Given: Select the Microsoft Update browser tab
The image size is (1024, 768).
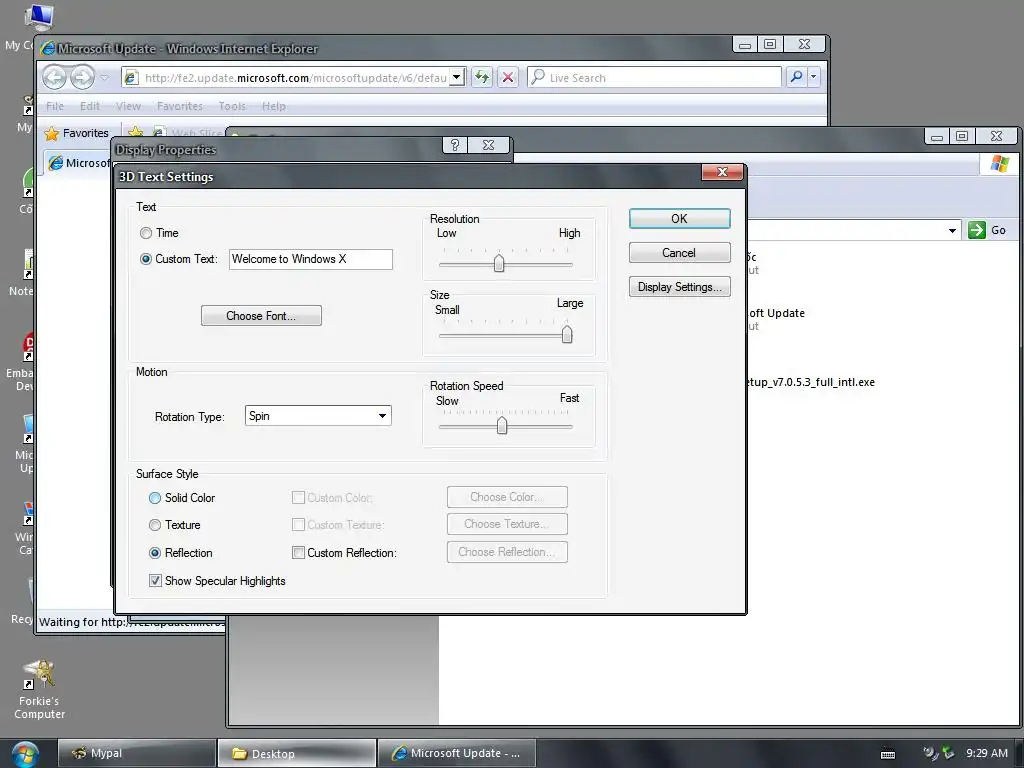Looking at the screenshot, I should (x=78, y=163).
